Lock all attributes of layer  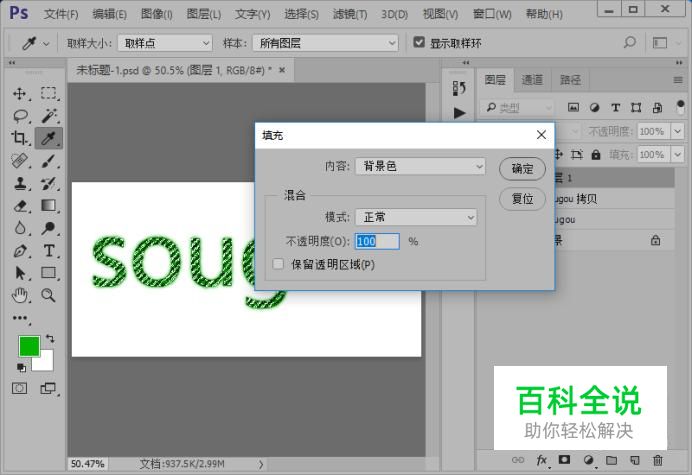point(596,155)
